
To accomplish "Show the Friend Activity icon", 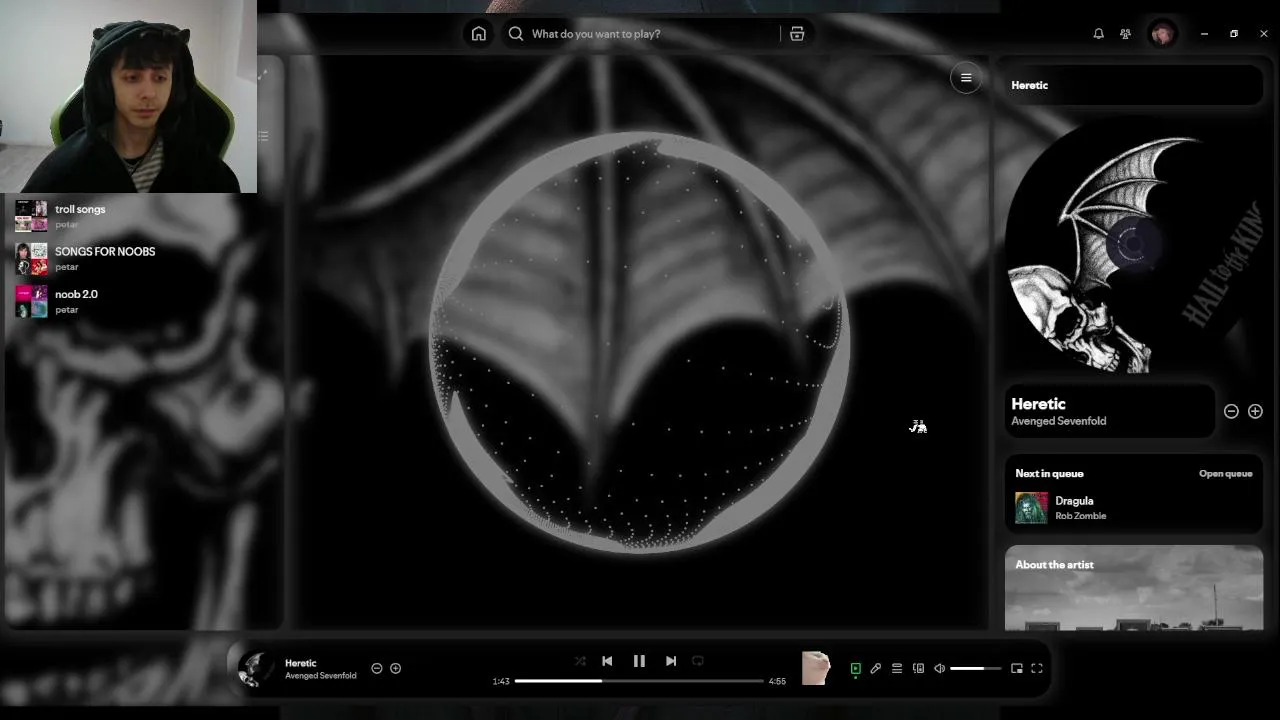I will [1125, 34].
